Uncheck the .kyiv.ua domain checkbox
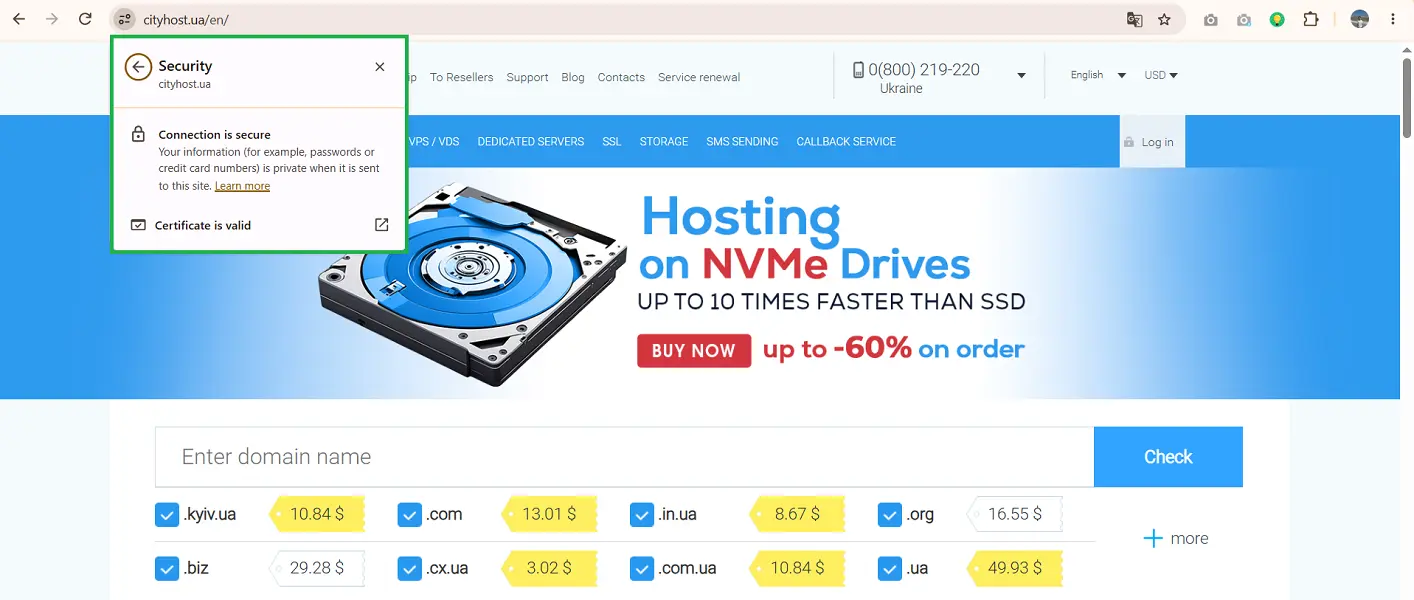 click(167, 514)
